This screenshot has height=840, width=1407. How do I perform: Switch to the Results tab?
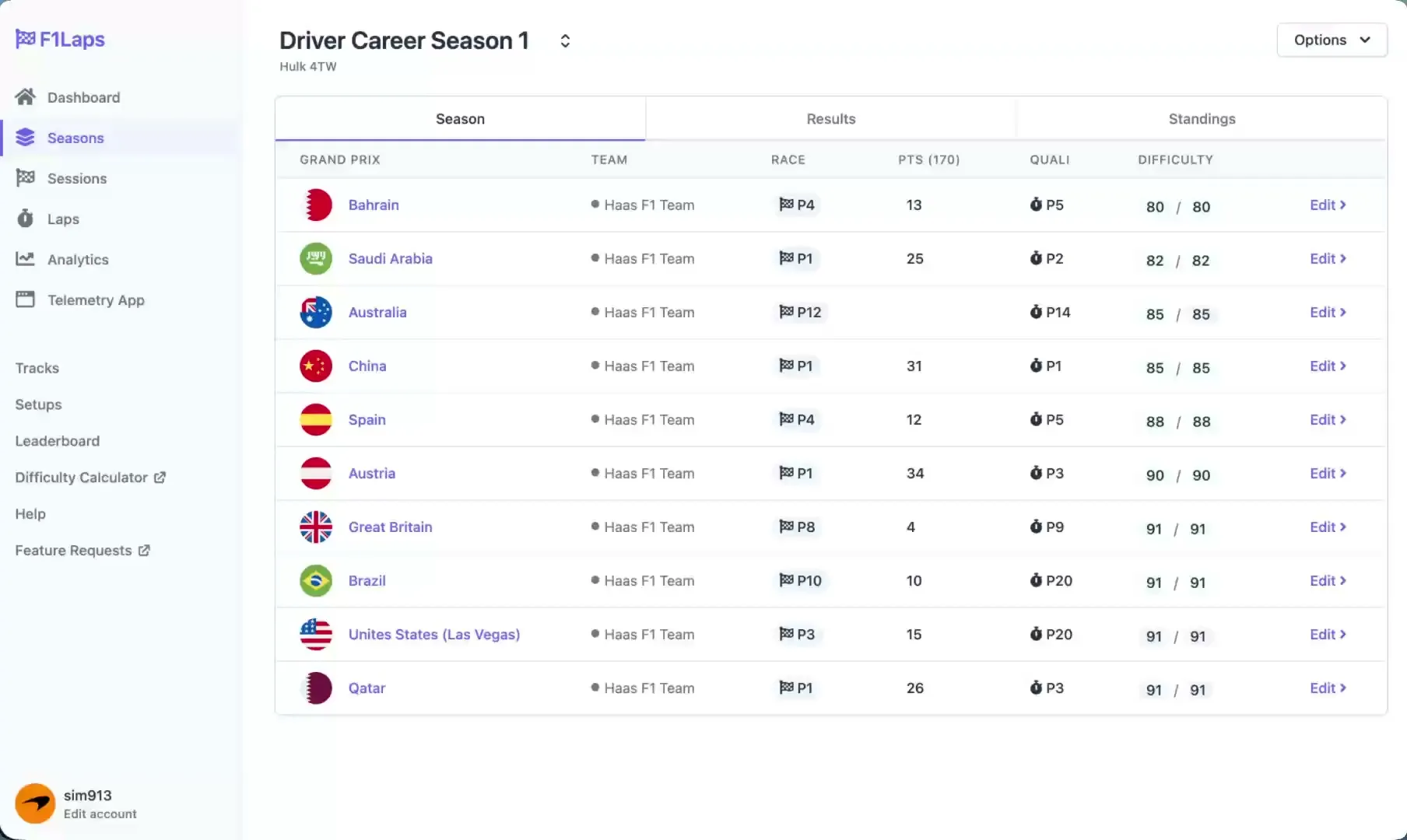(x=830, y=119)
